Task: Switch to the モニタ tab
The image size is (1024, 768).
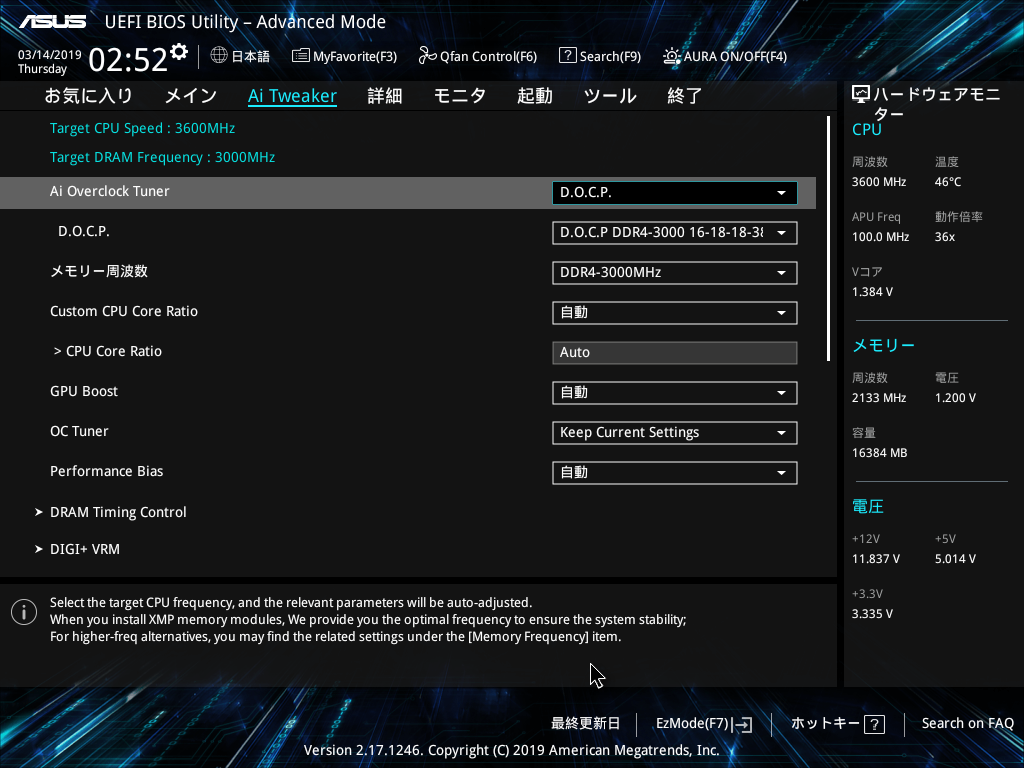Action: tap(460, 96)
